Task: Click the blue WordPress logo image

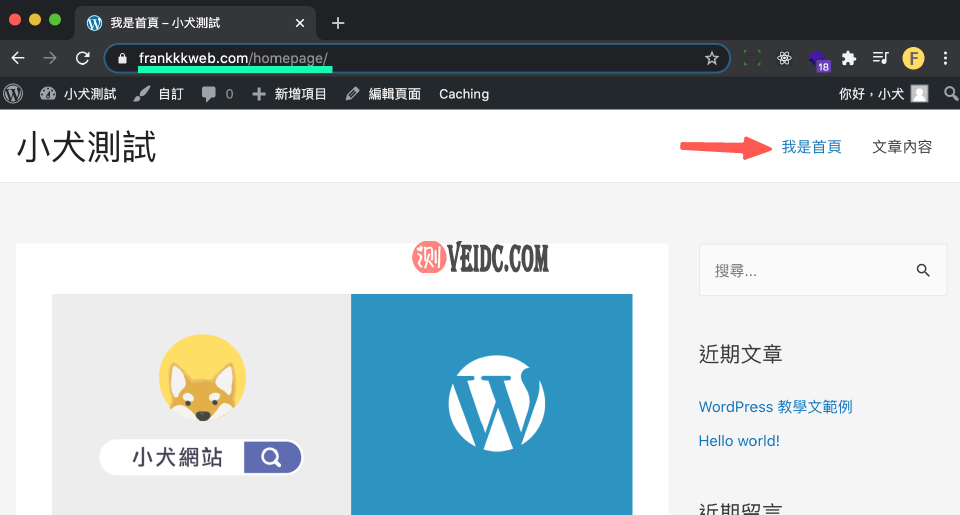Action: click(x=492, y=404)
